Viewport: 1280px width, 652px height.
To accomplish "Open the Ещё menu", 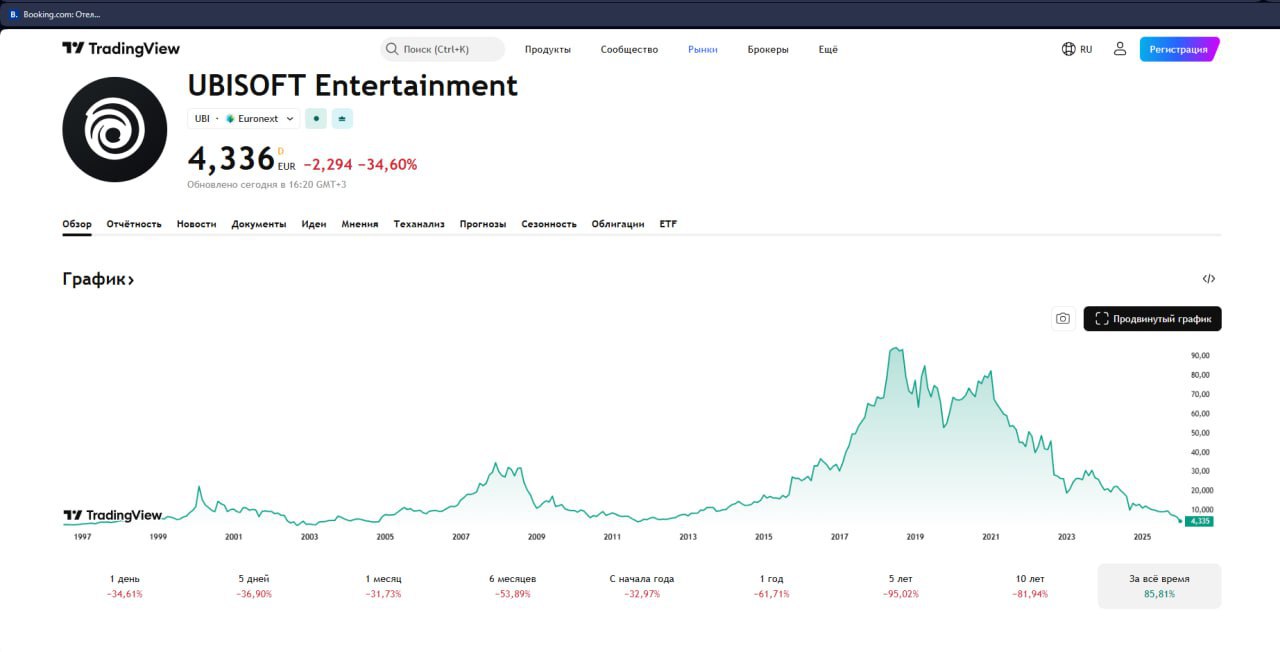I will pyautogui.click(x=827, y=49).
